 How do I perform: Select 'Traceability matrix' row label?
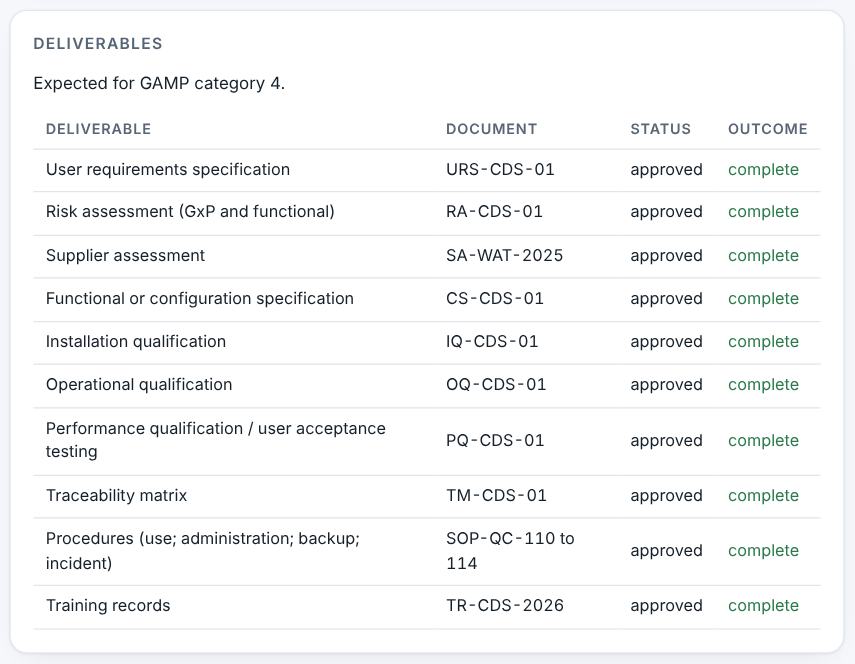click(x=116, y=496)
